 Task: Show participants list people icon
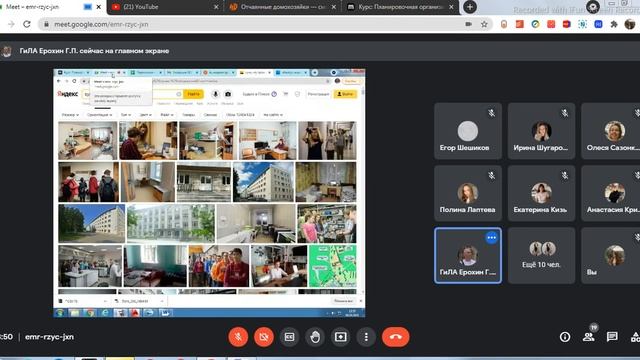tap(589, 337)
